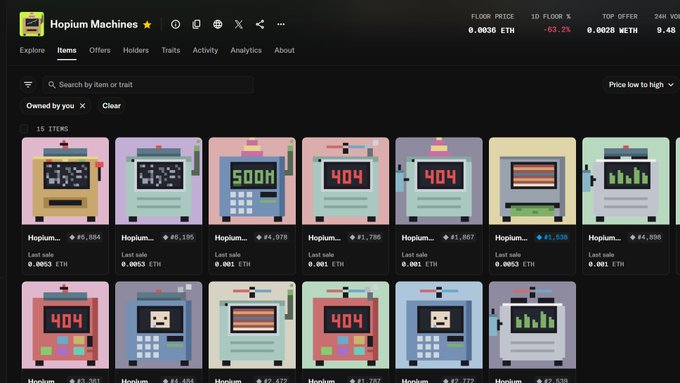Click the Clear filters button
680x383 pixels.
[x=111, y=106]
